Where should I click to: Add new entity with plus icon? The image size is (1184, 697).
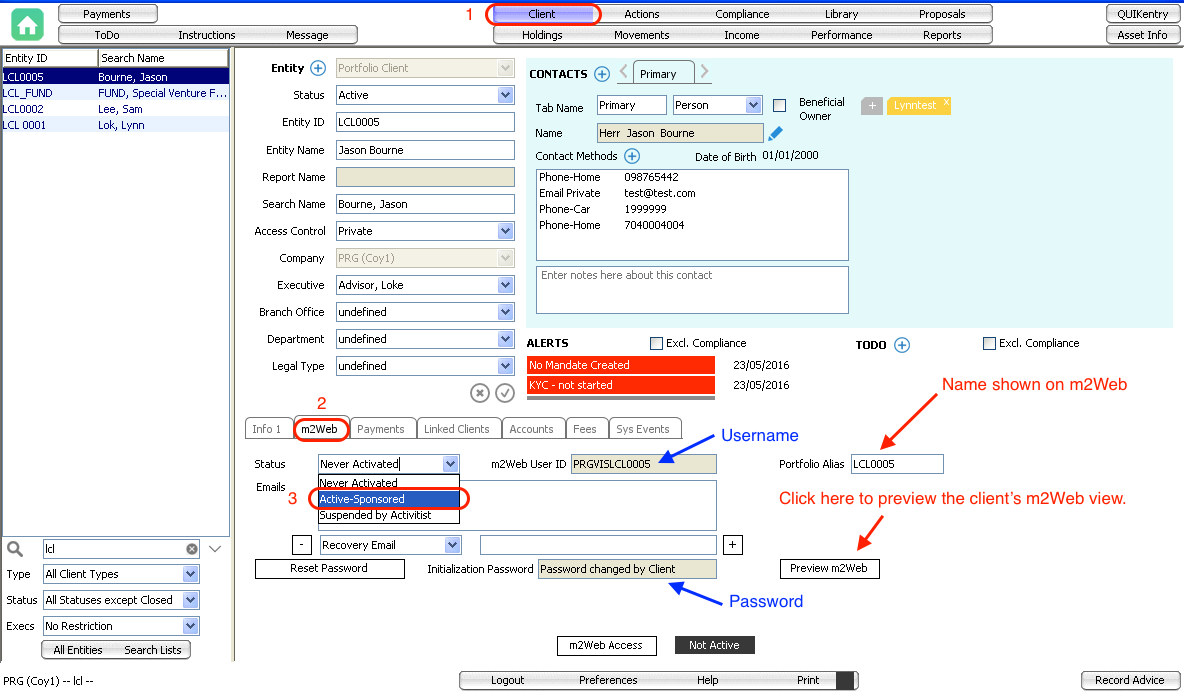318,68
